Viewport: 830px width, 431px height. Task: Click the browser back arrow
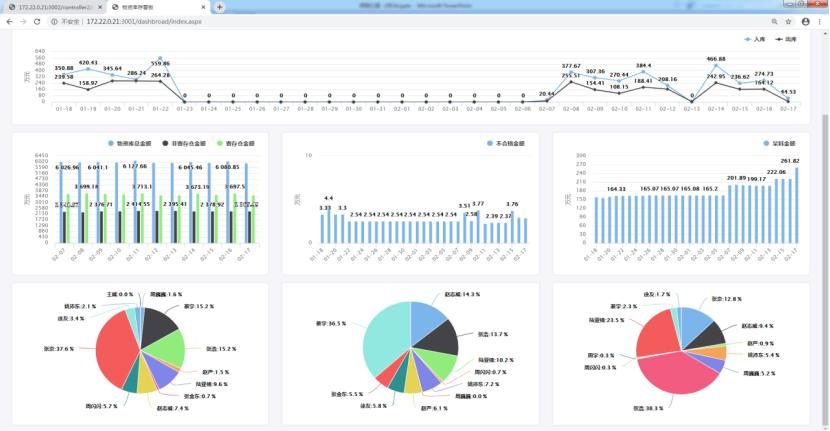pos(9,21)
